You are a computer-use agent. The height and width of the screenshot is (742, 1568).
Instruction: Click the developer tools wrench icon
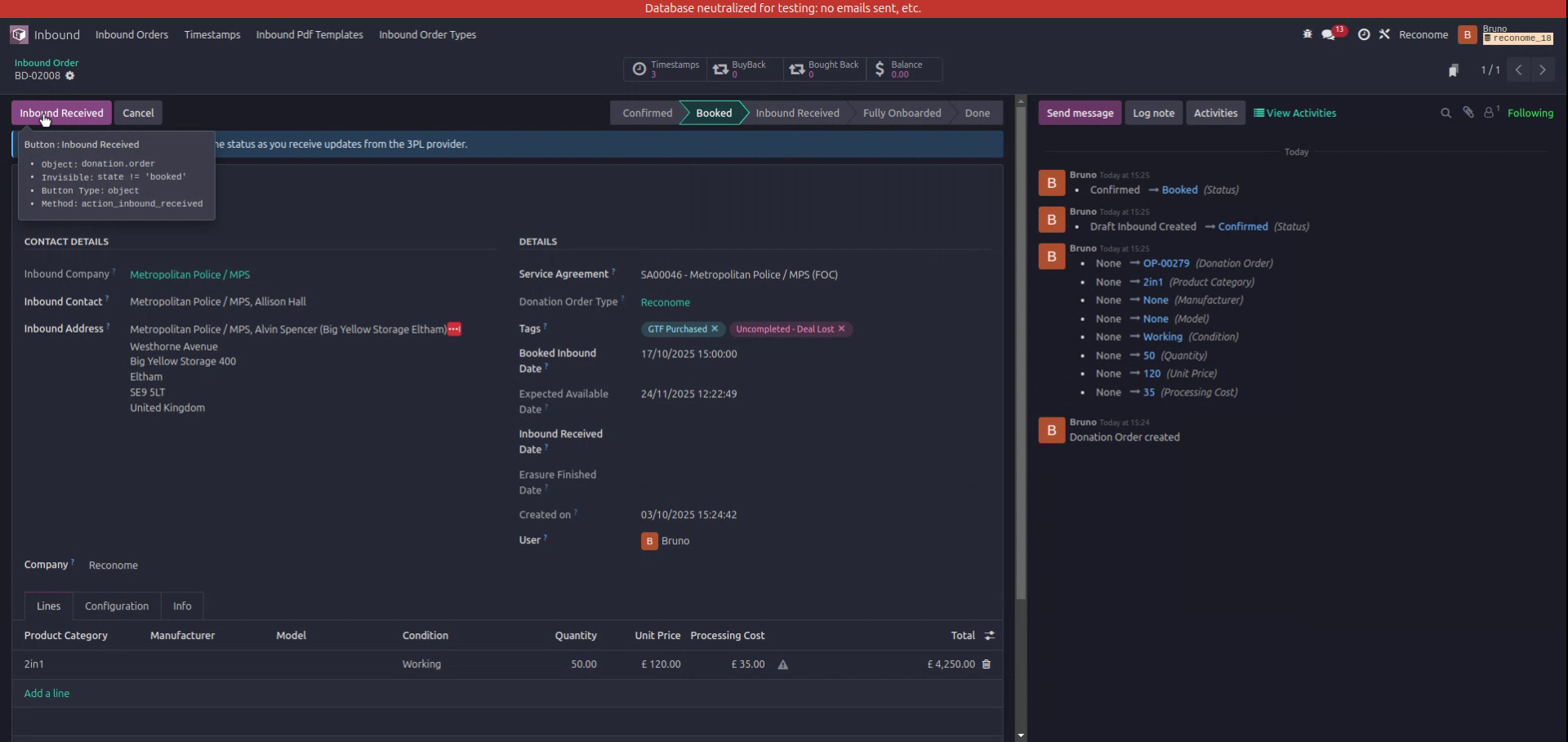[1385, 34]
